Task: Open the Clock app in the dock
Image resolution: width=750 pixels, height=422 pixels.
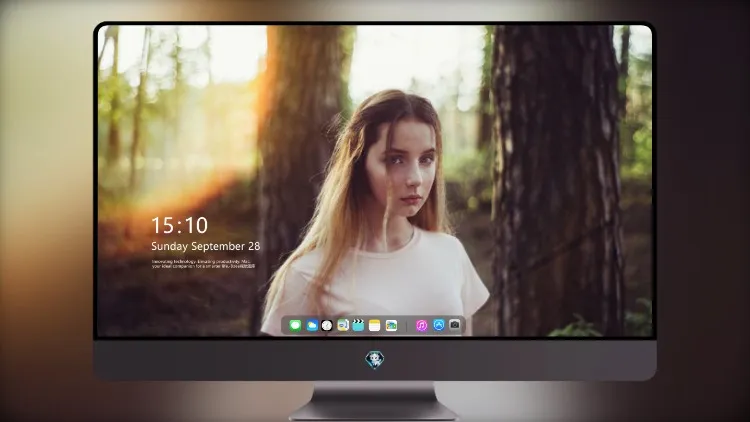Action: tap(327, 326)
